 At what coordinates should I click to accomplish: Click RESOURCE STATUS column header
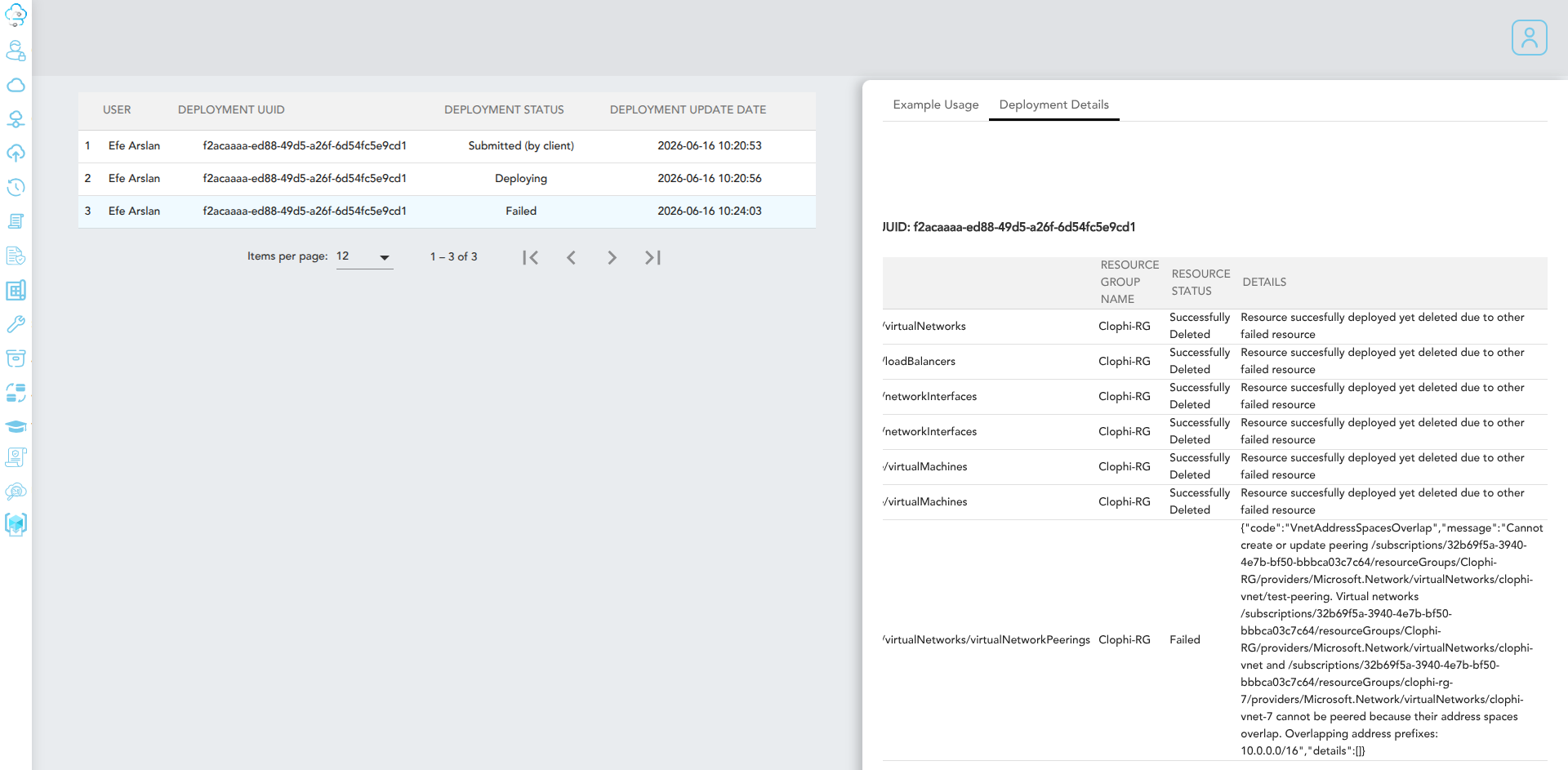tap(1200, 283)
